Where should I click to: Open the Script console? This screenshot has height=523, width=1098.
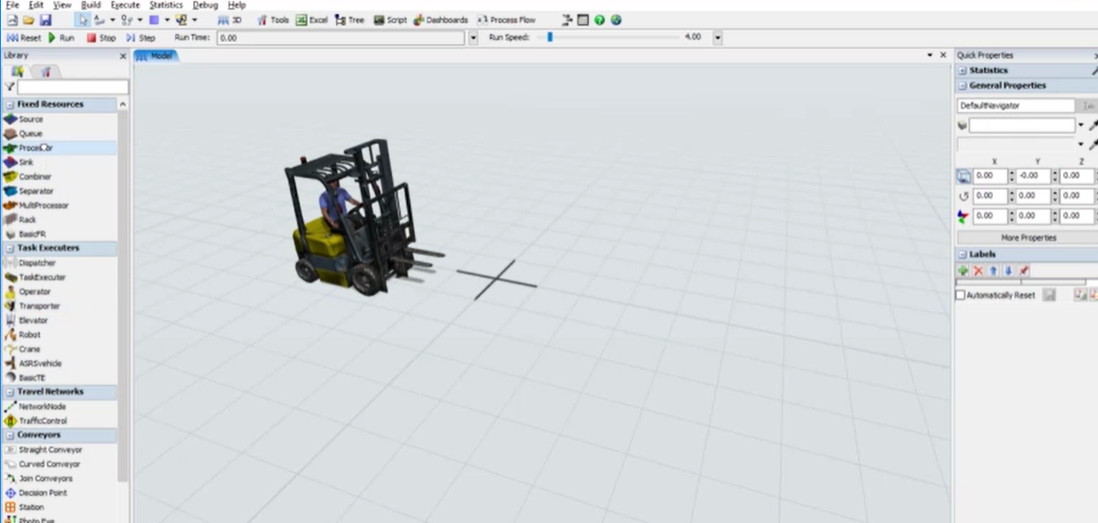tap(390, 20)
